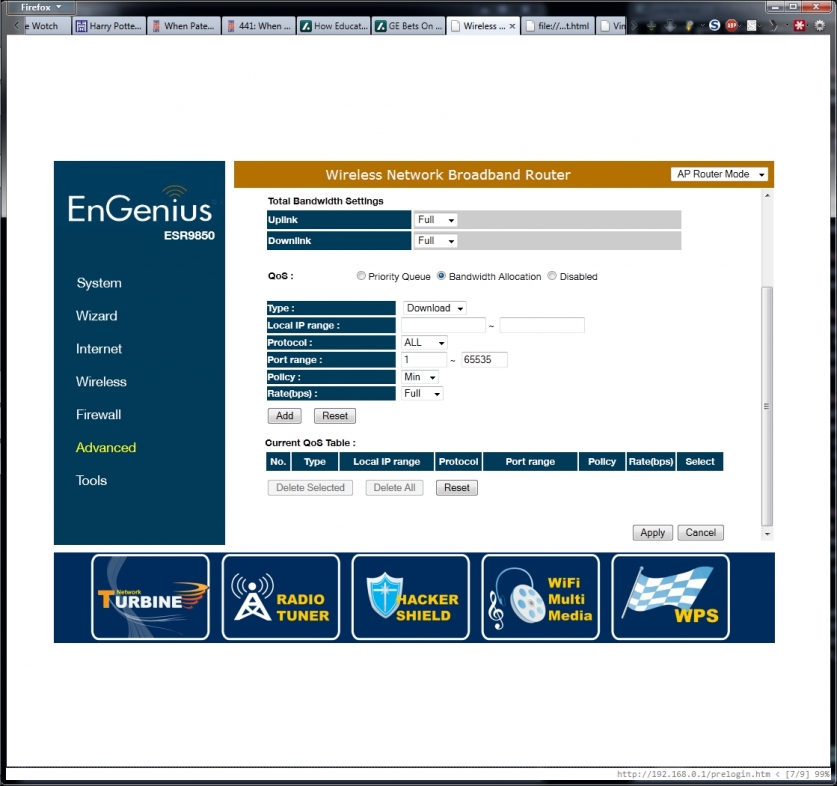This screenshot has height=786, width=837.
Task: Click the AdBlock Plus toolbar icon
Action: tap(732, 25)
